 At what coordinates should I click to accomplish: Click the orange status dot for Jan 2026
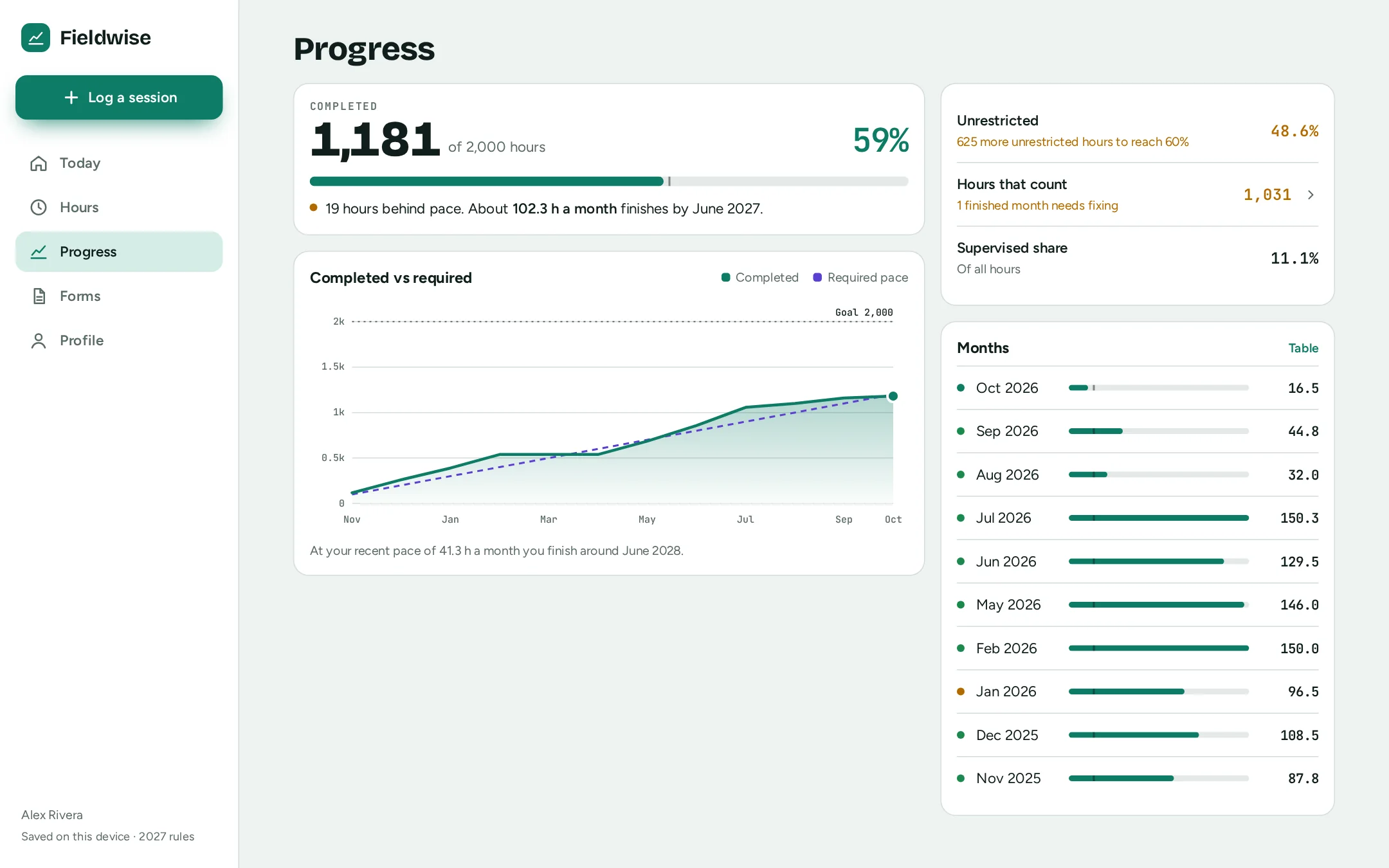tap(961, 692)
